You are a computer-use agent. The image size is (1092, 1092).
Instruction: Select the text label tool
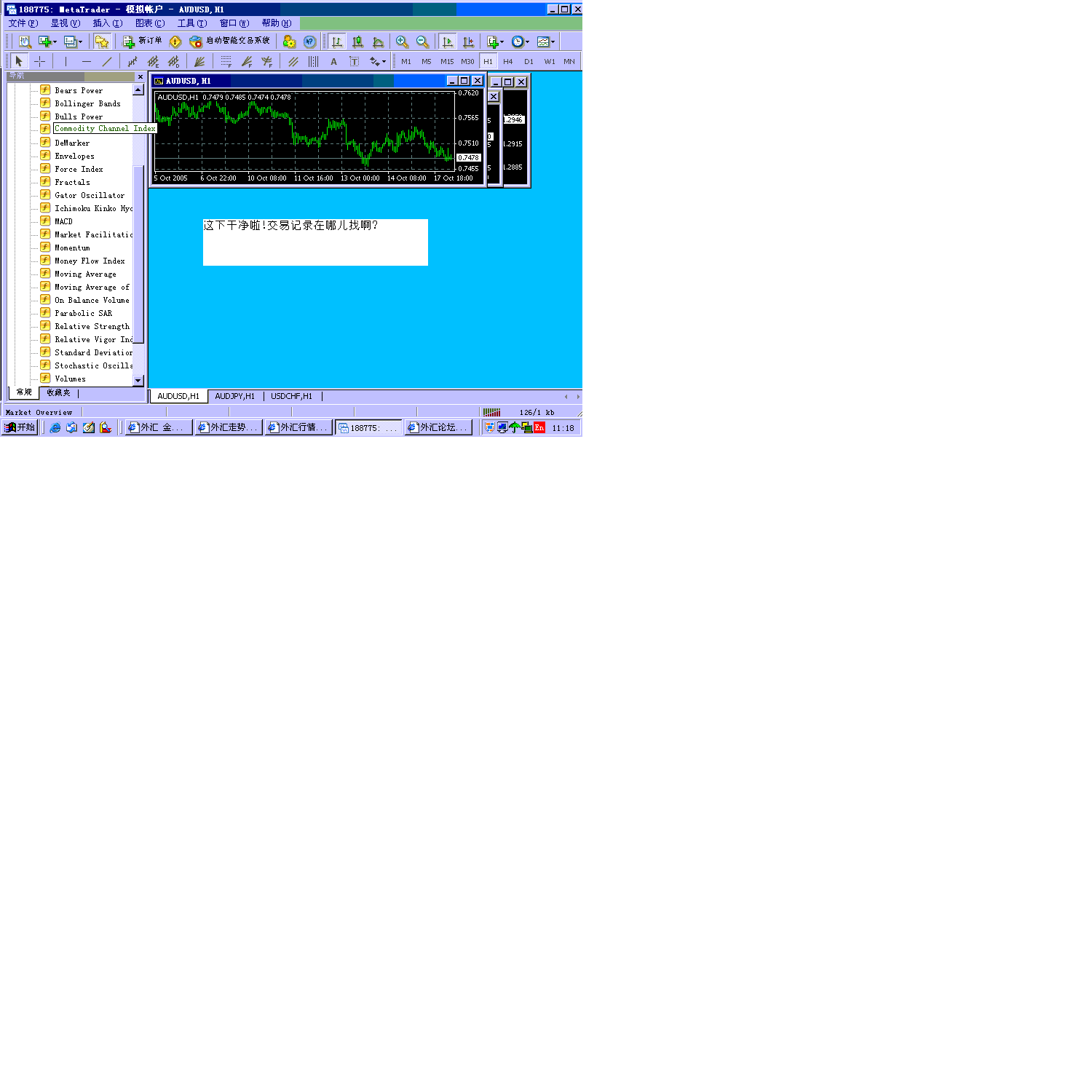point(355,61)
